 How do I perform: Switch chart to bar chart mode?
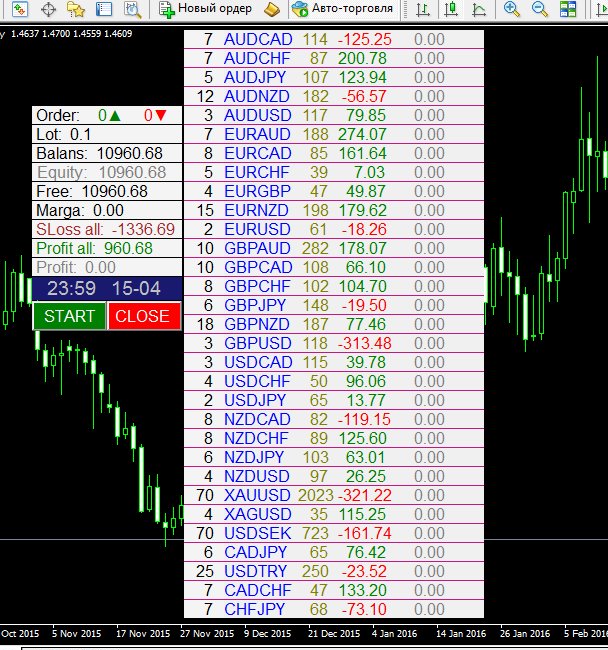pos(423,9)
